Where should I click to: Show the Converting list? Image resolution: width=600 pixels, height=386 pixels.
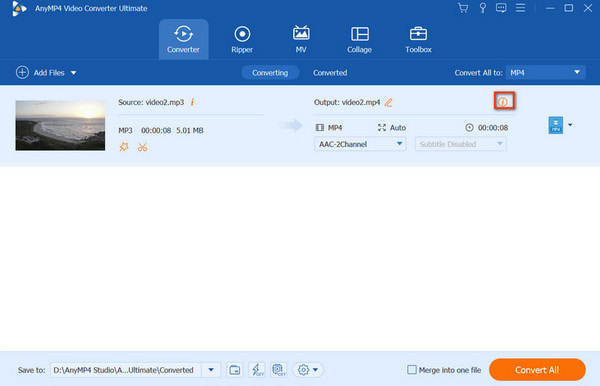pos(270,73)
